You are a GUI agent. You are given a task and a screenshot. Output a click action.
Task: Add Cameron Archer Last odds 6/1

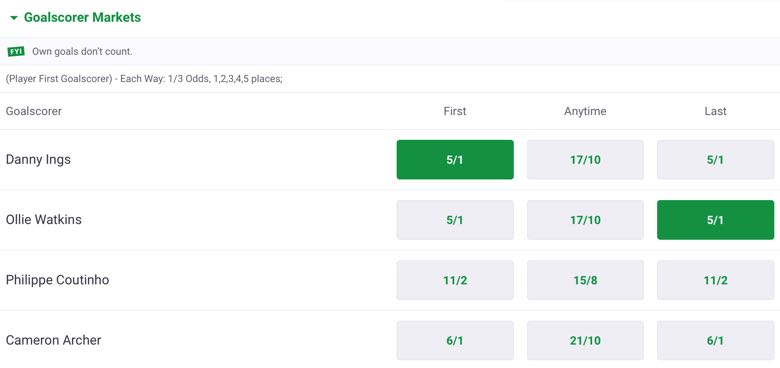tap(715, 340)
